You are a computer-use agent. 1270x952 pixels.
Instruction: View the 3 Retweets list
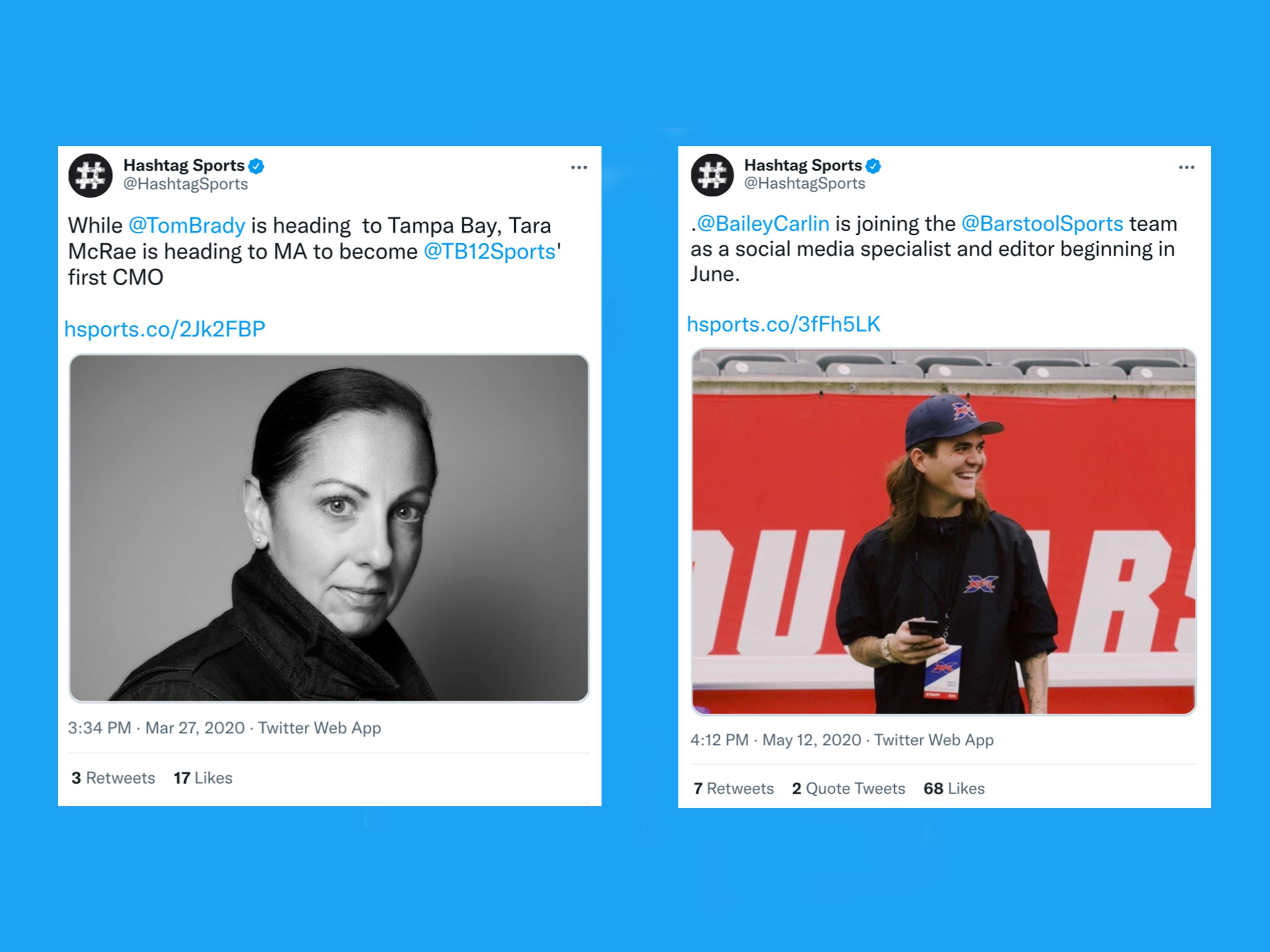click(113, 778)
